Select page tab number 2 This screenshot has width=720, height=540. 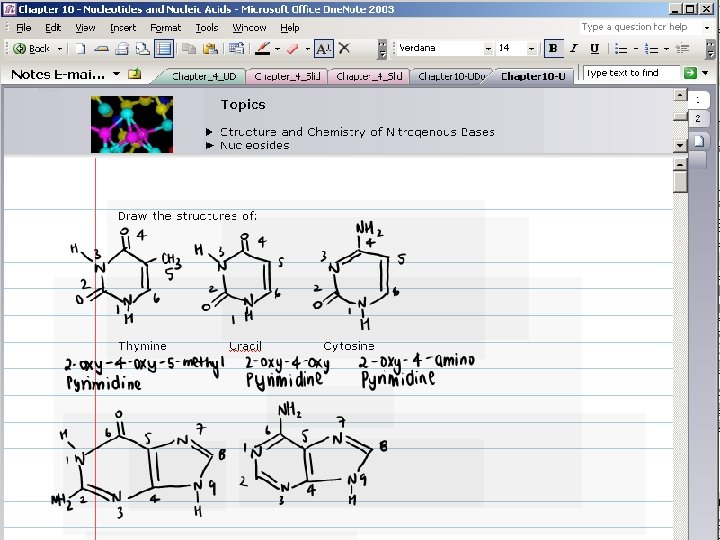tap(698, 118)
